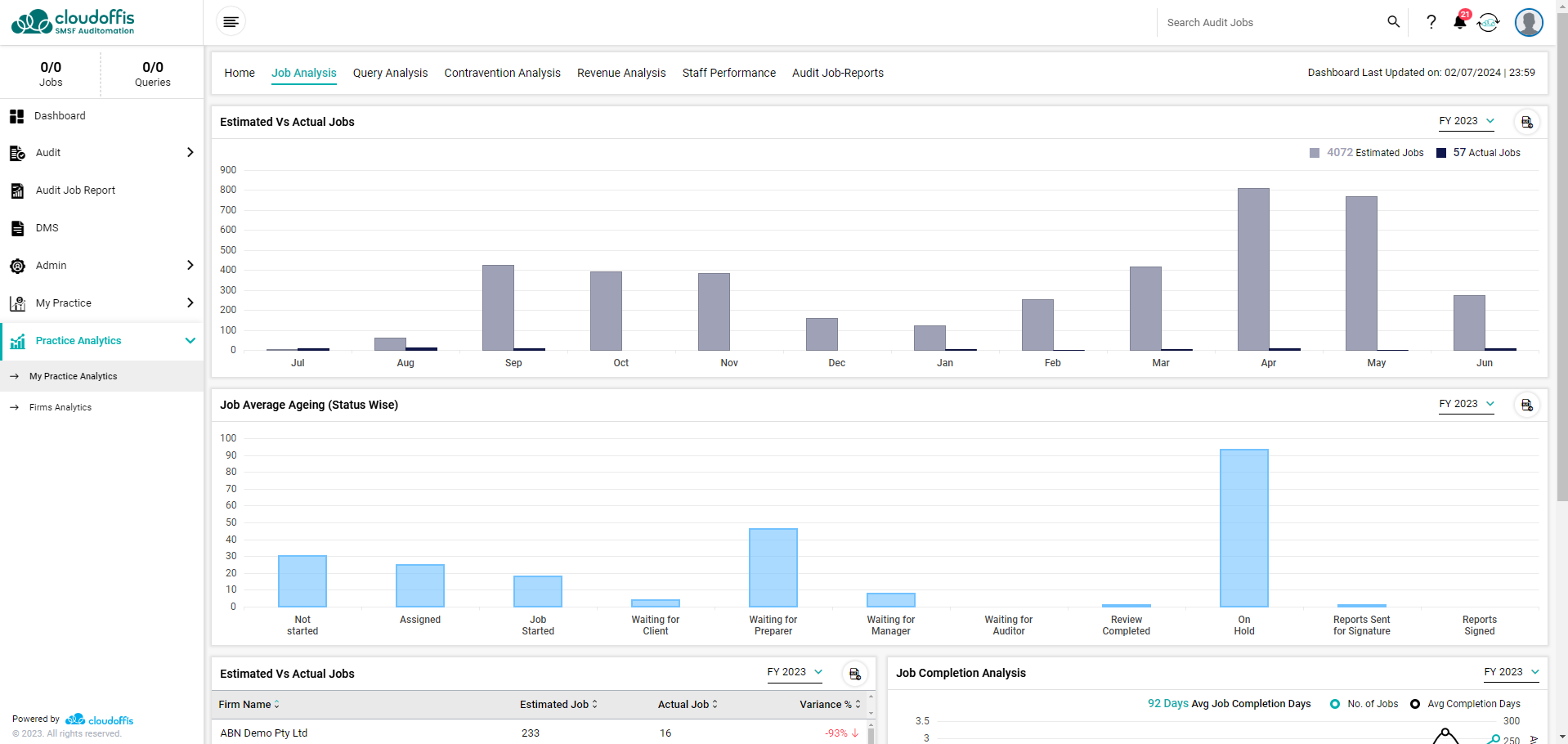The image size is (1568, 744).
Task: Expand the Admin sidebar menu
Action: pyautogui.click(x=190, y=266)
